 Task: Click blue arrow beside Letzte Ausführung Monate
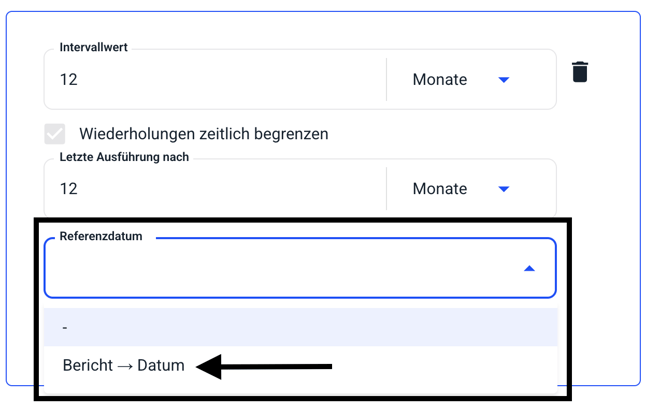[504, 189]
